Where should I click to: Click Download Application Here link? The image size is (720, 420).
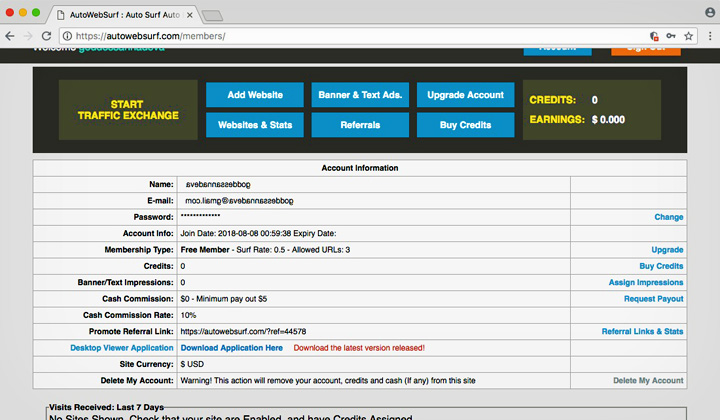click(x=231, y=348)
